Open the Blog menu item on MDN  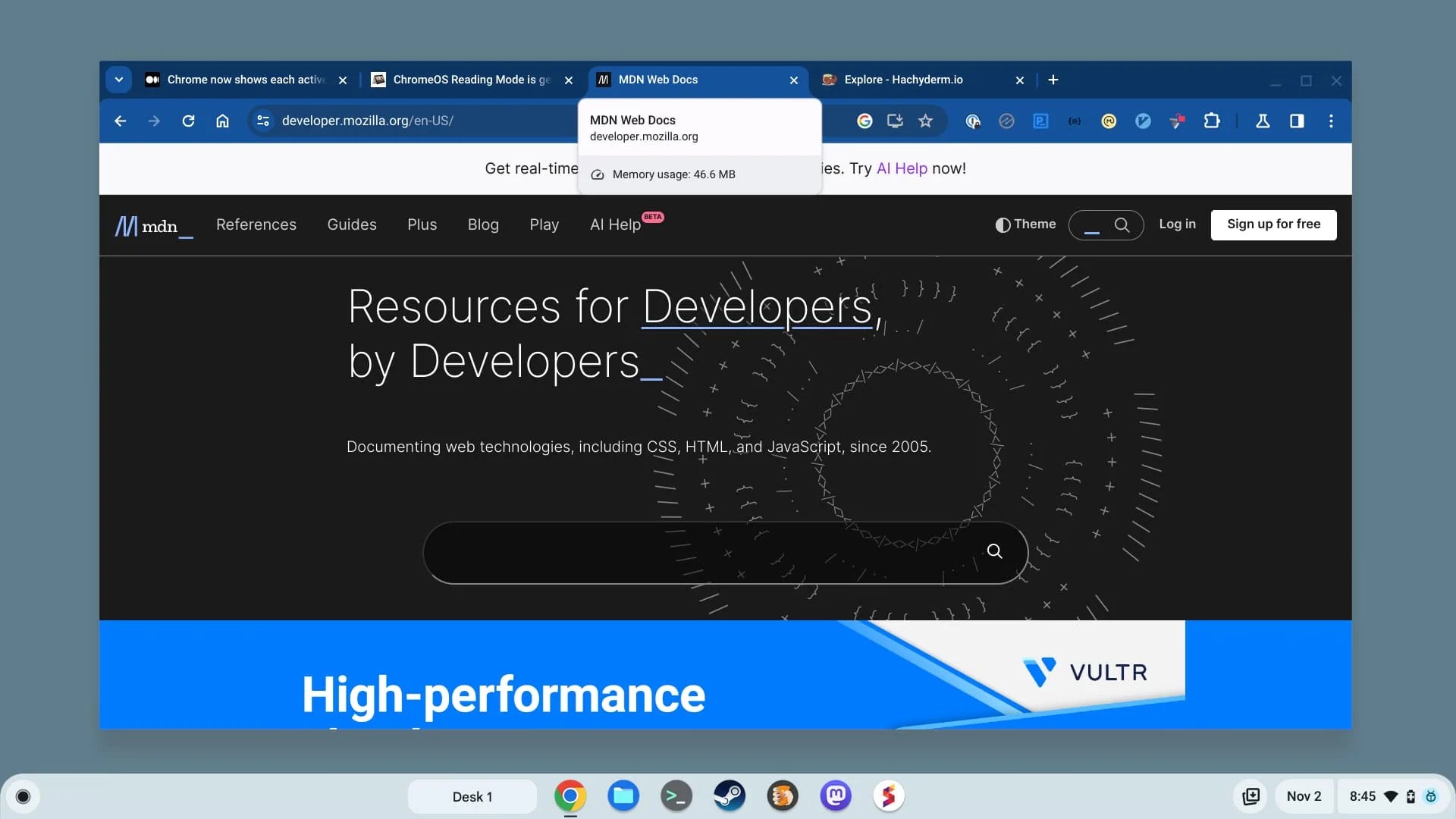[483, 224]
